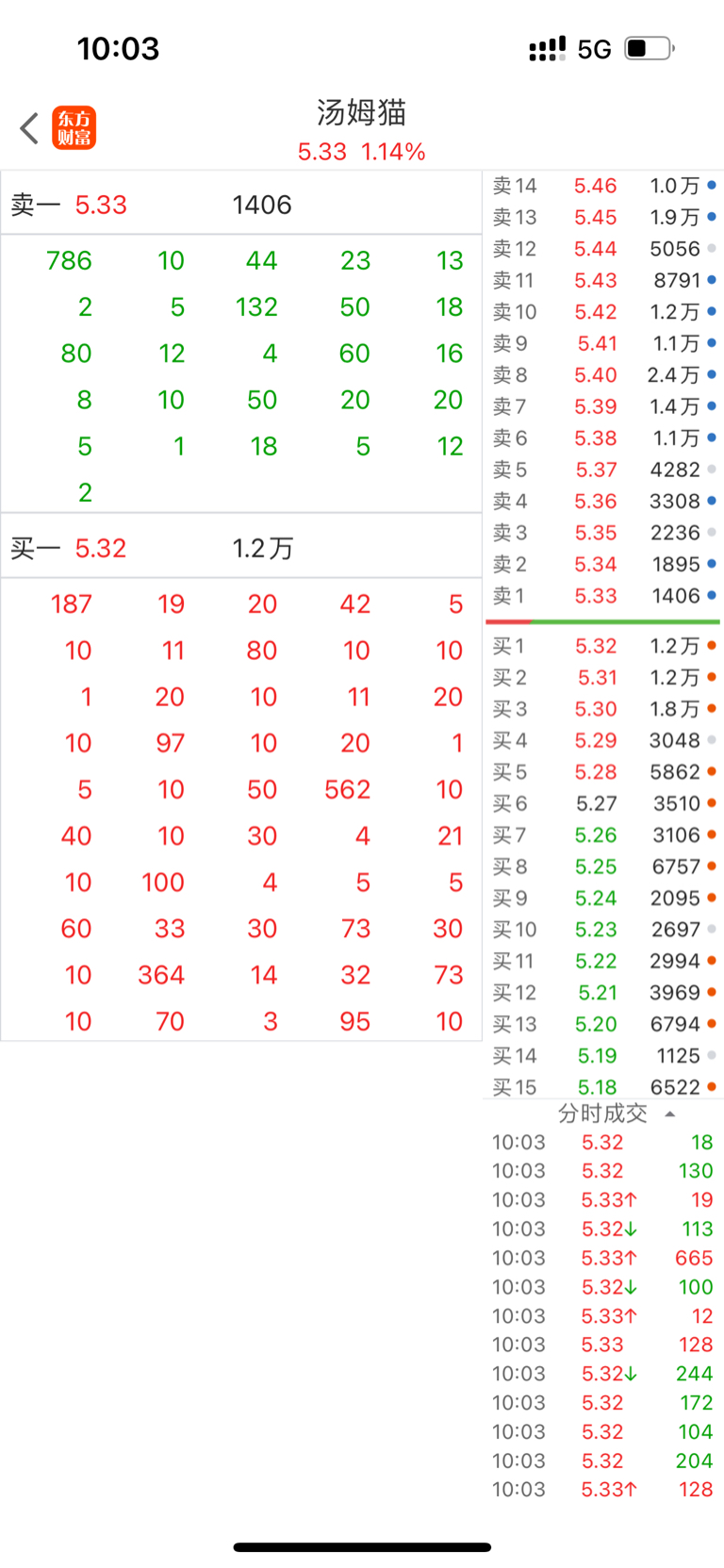Viewport: 724px width, 1568px height.
Task: Select the 买11 5.22 order row
Action: (603, 962)
